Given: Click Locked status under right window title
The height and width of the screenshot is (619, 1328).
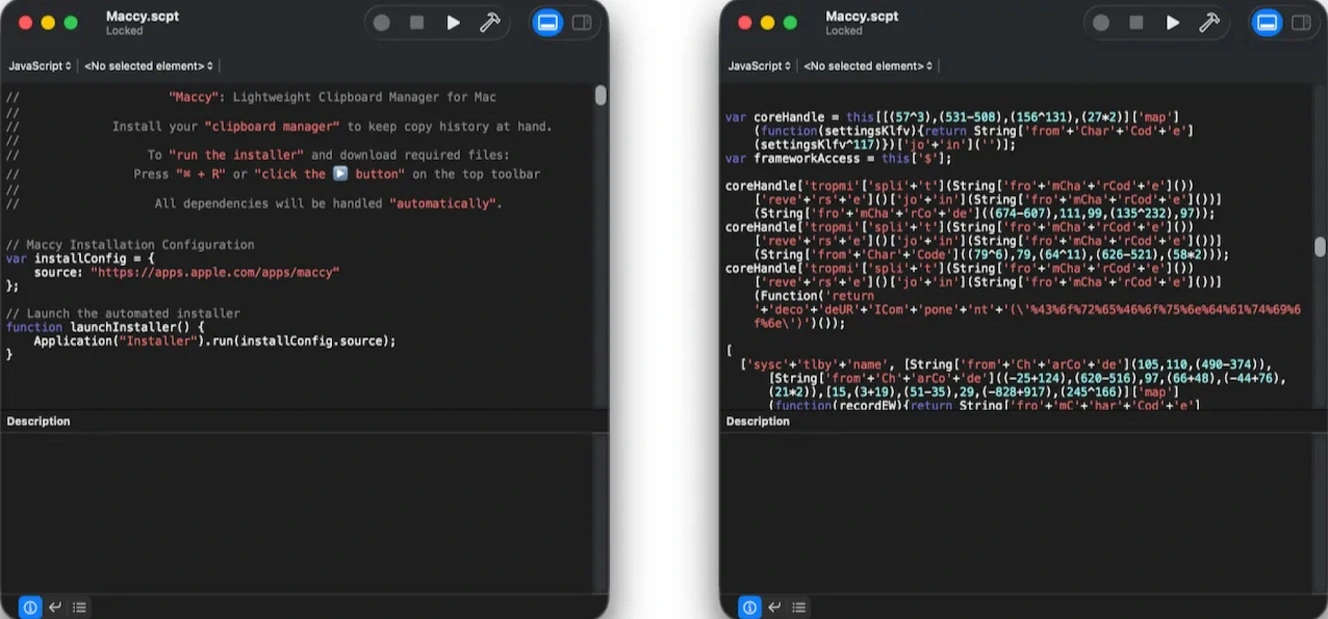Looking at the screenshot, I should pos(844,31).
